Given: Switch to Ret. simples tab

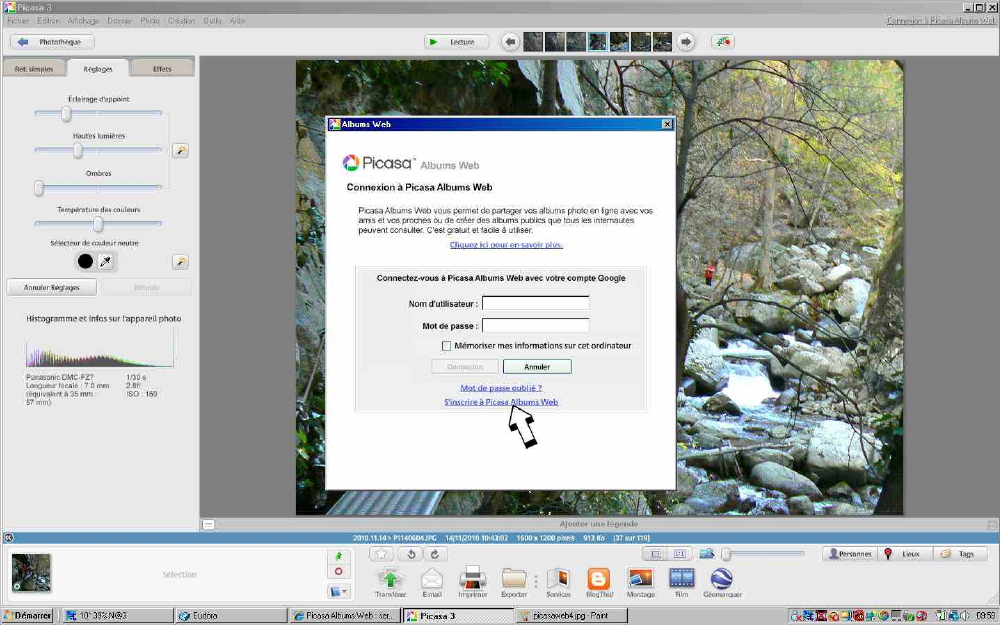Looking at the screenshot, I should (x=34, y=68).
